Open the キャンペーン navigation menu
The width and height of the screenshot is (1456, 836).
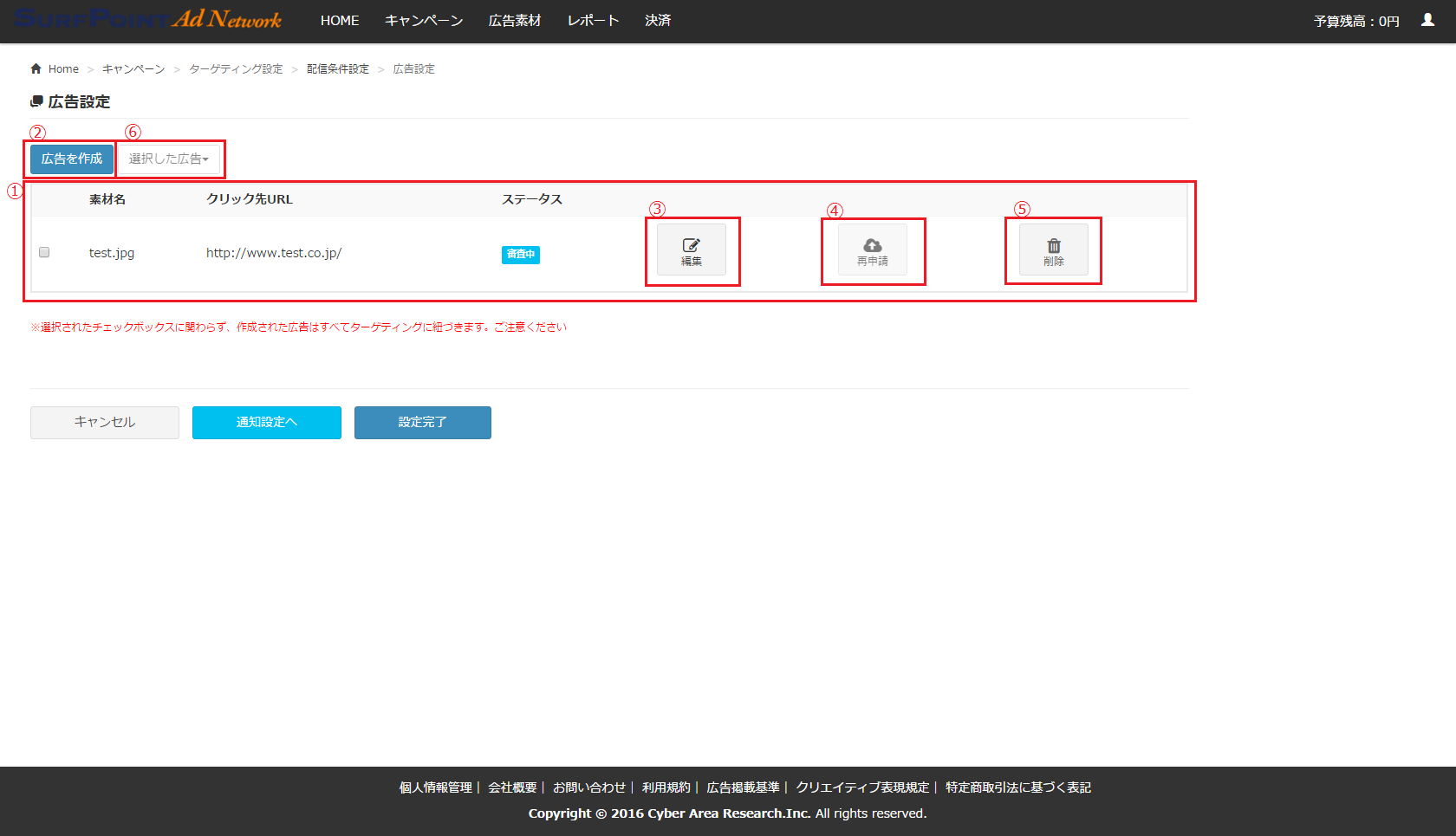424,20
